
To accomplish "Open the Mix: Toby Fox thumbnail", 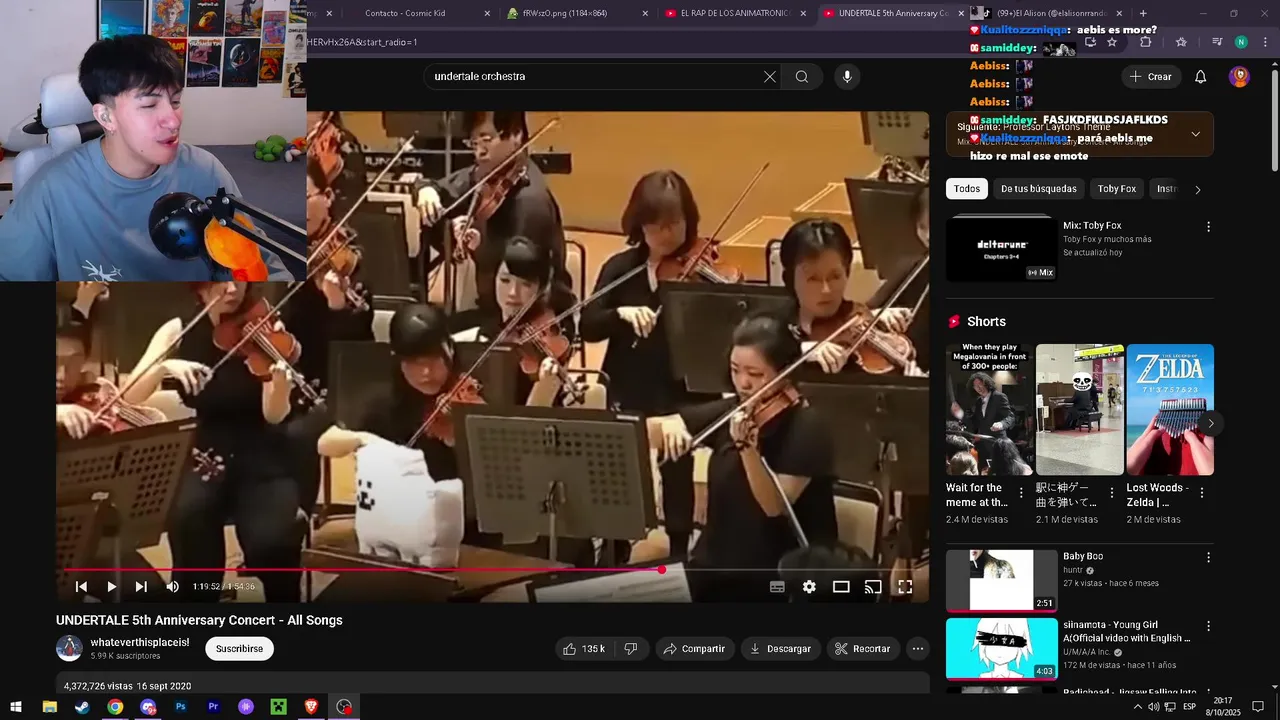I will (1001, 248).
